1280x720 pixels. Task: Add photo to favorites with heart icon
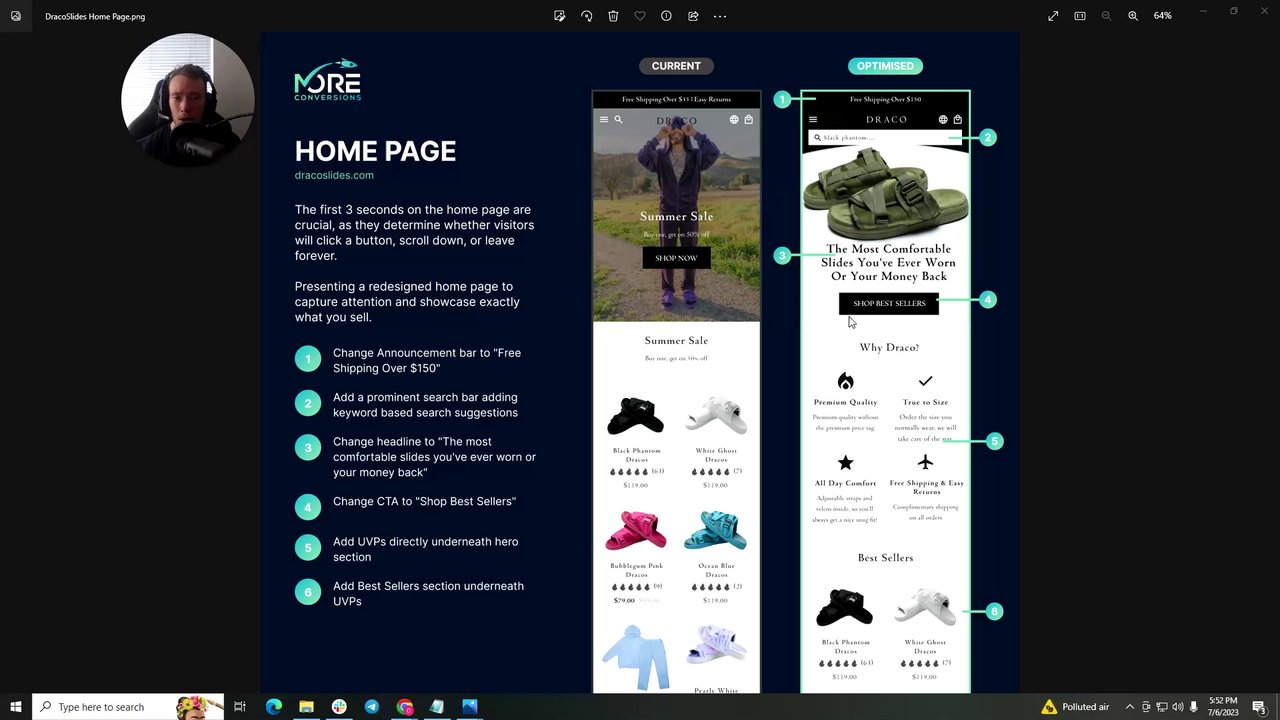[640, 16]
